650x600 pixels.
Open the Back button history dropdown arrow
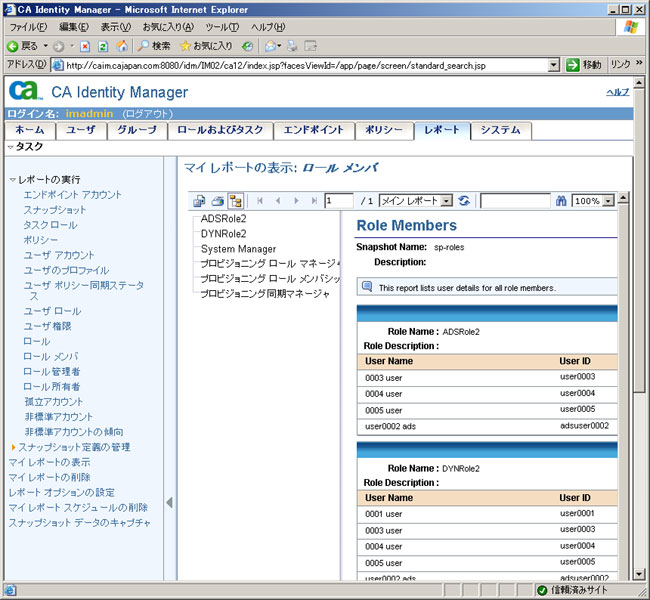pos(45,46)
